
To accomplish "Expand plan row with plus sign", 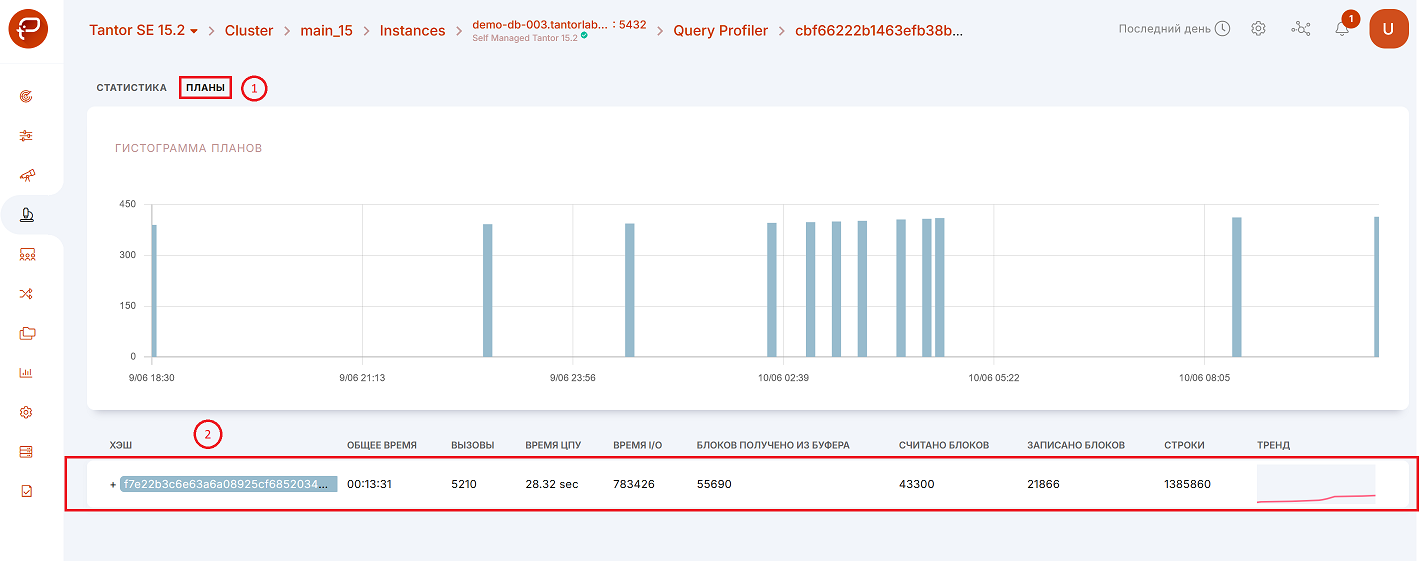I will pos(113,484).
